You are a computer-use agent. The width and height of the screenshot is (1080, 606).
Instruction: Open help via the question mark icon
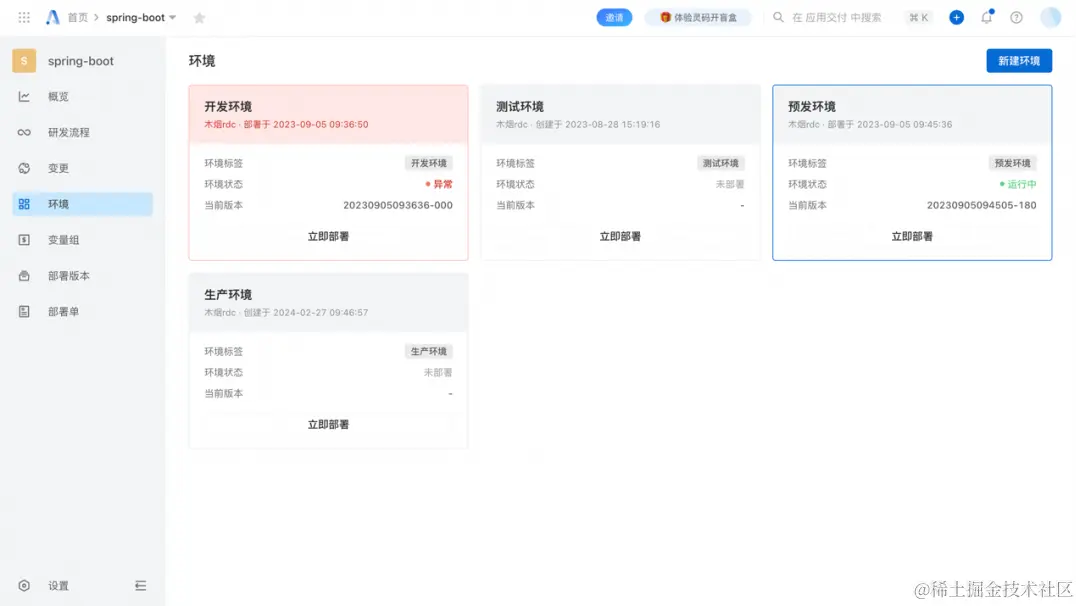[1016, 17]
